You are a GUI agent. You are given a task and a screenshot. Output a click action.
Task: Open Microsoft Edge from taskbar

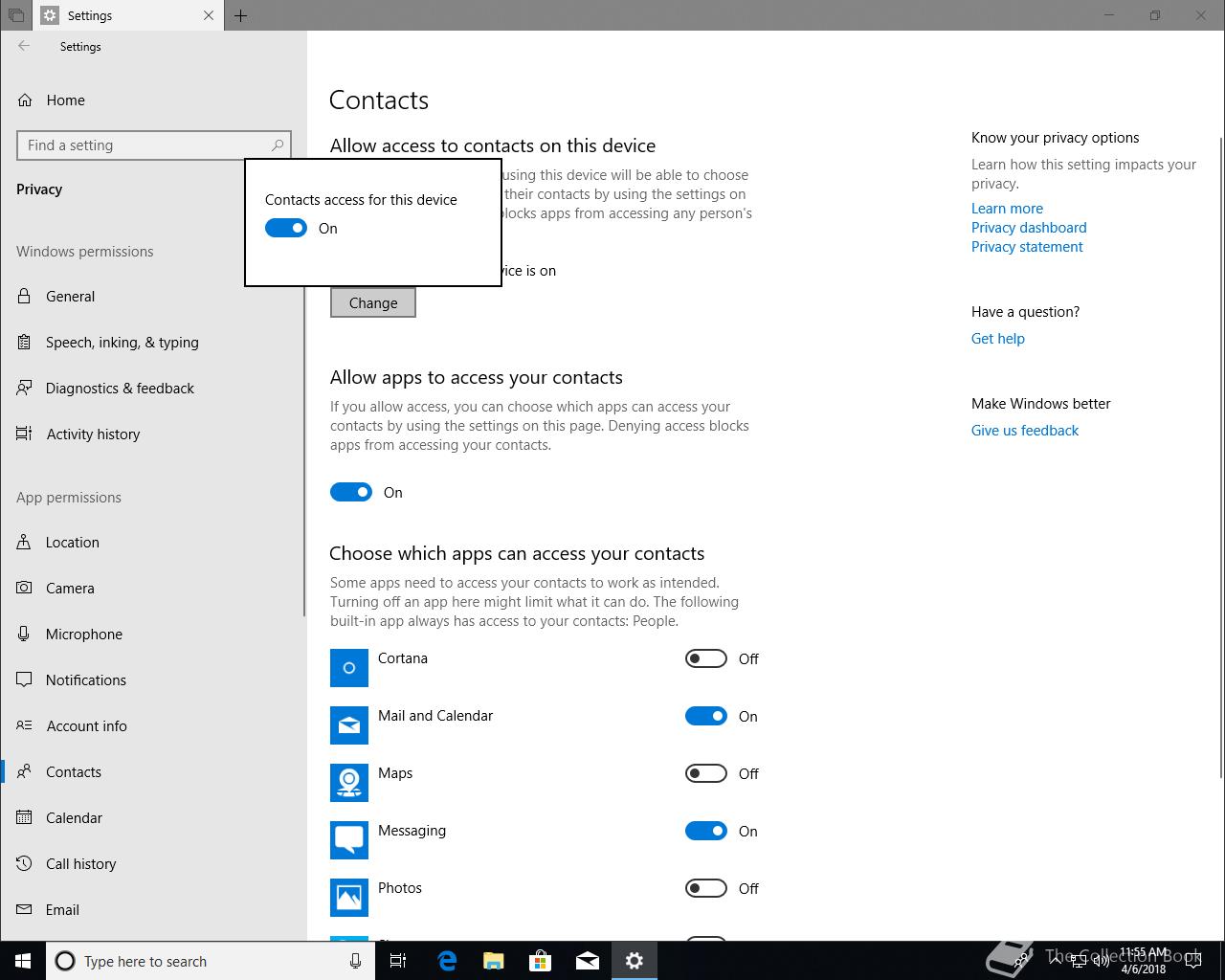pos(447,961)
